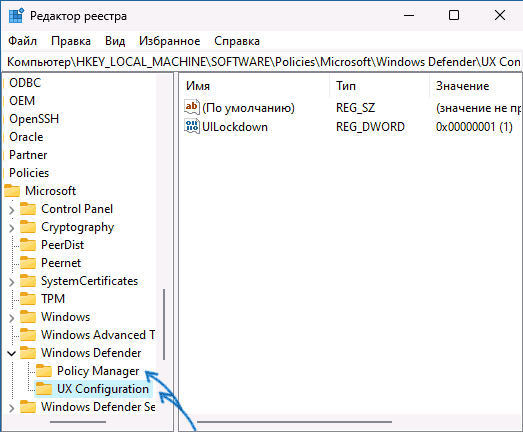The image size is (523, 432).
Task: Expand the Windows key
Action: click(x=12, y=318)
